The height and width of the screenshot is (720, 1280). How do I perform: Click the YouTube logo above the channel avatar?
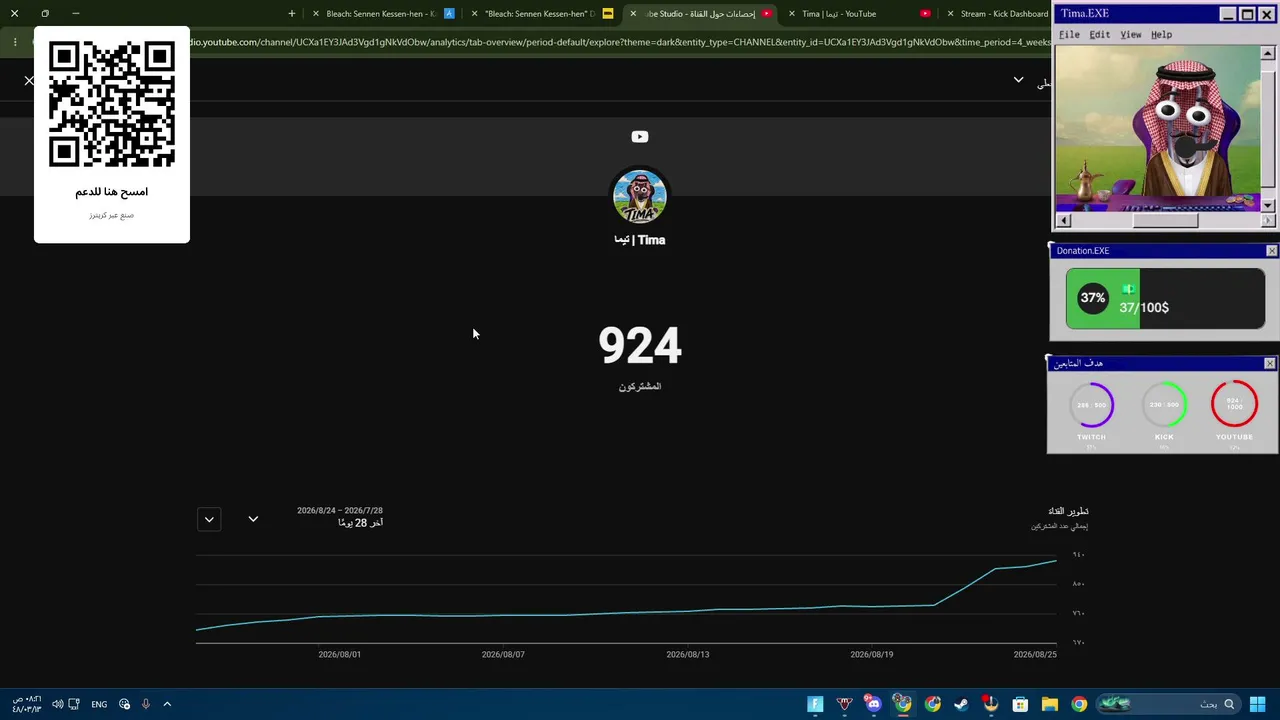[640, 137]
